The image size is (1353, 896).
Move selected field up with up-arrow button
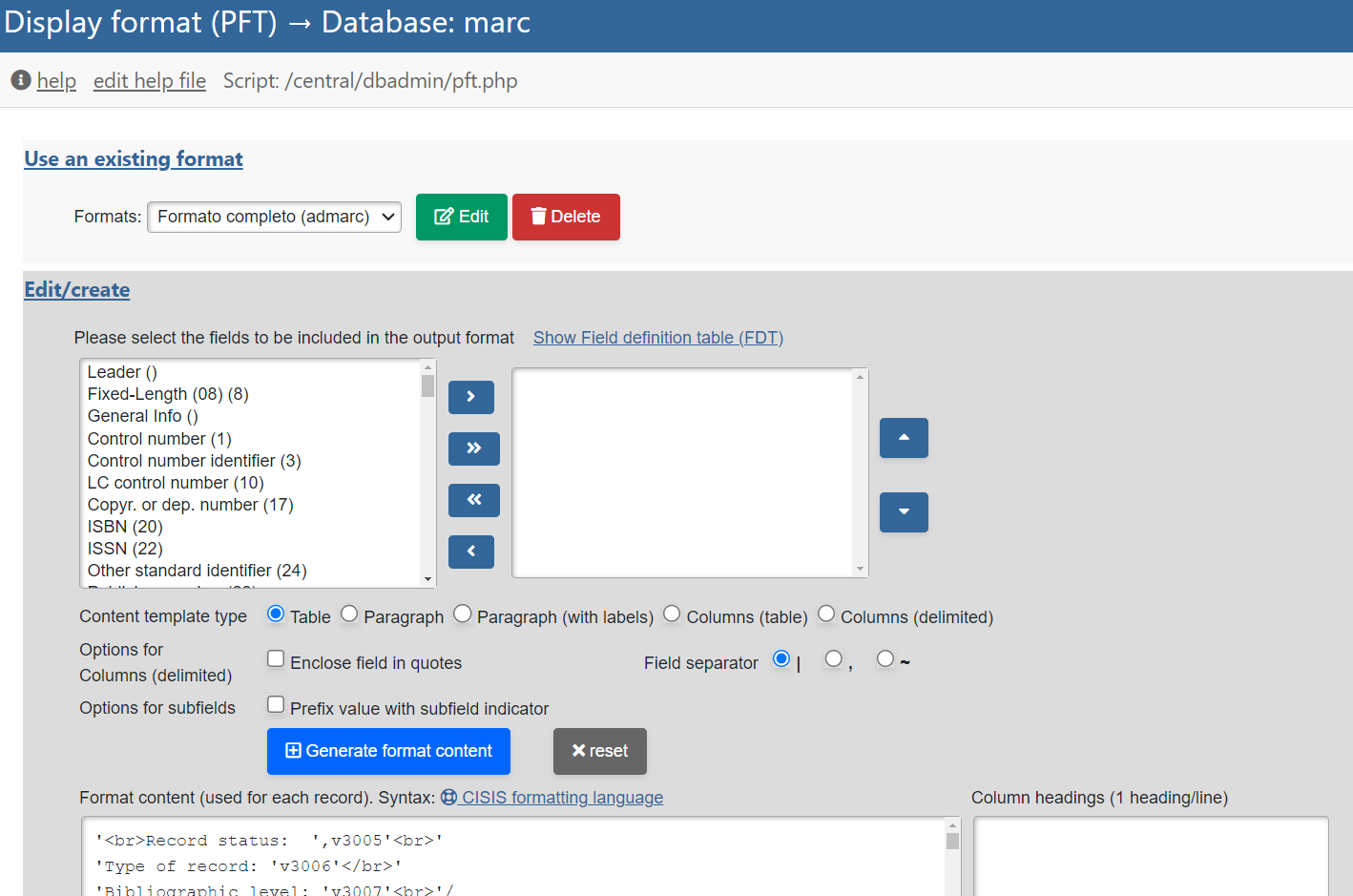[903, 438]
